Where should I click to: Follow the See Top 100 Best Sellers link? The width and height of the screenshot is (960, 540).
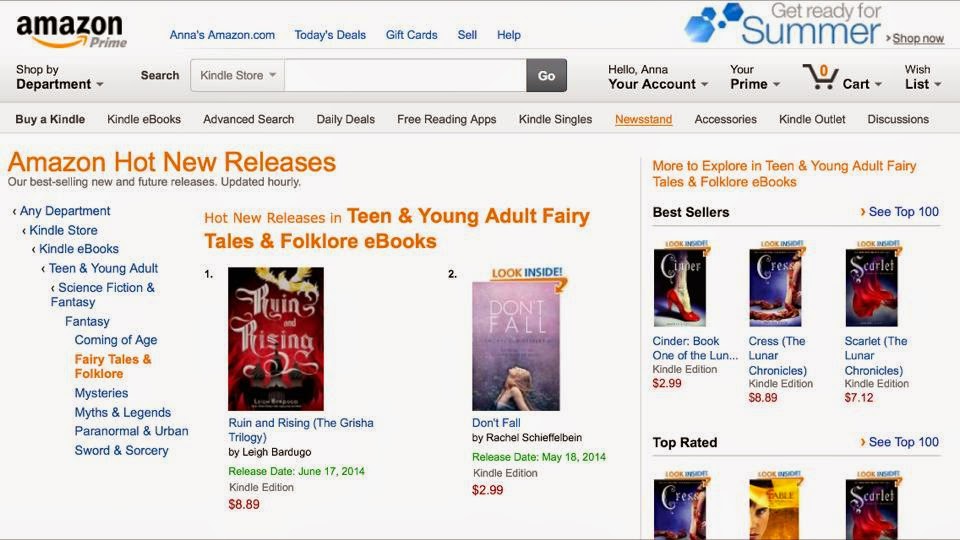900,212
